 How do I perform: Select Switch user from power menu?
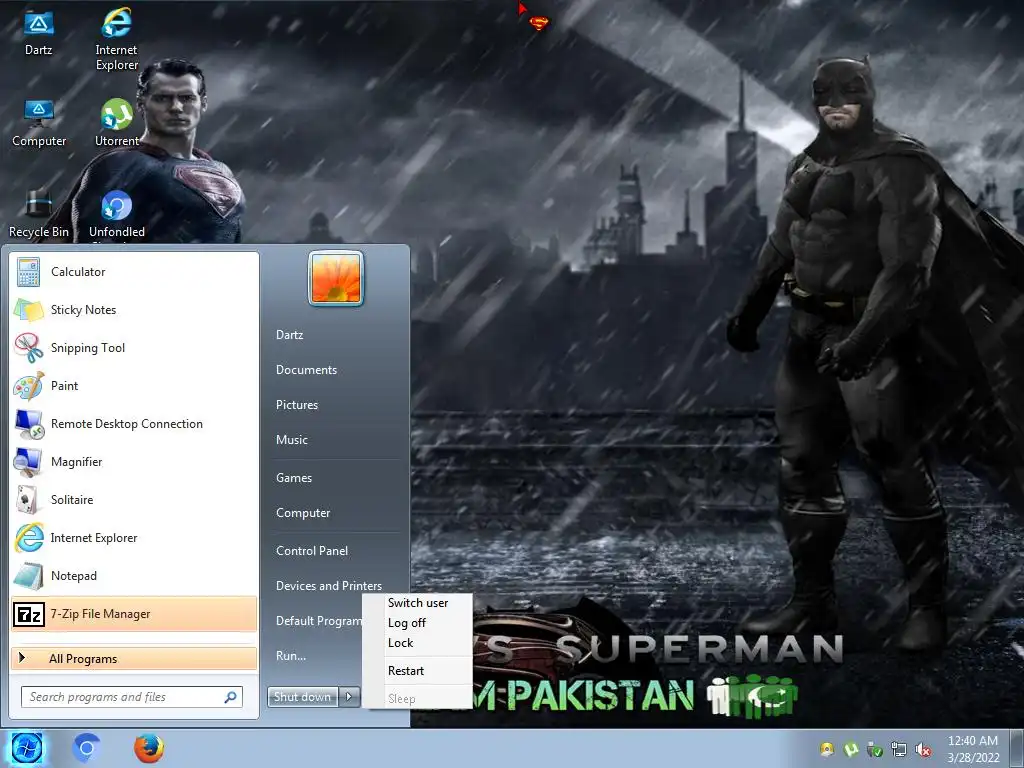pyautogui.click(x=418, y=603)
